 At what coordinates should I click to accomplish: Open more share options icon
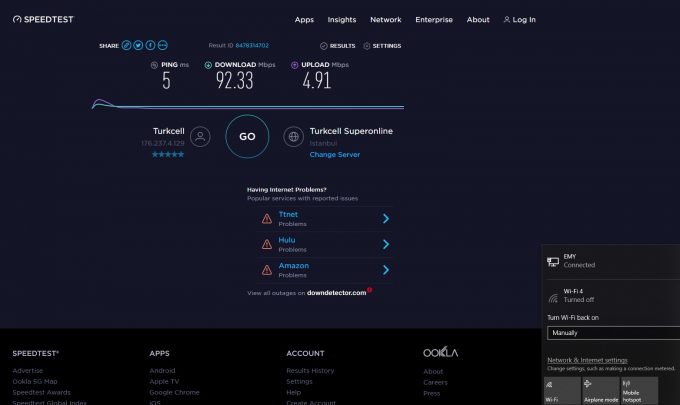(x=163, y=45)
